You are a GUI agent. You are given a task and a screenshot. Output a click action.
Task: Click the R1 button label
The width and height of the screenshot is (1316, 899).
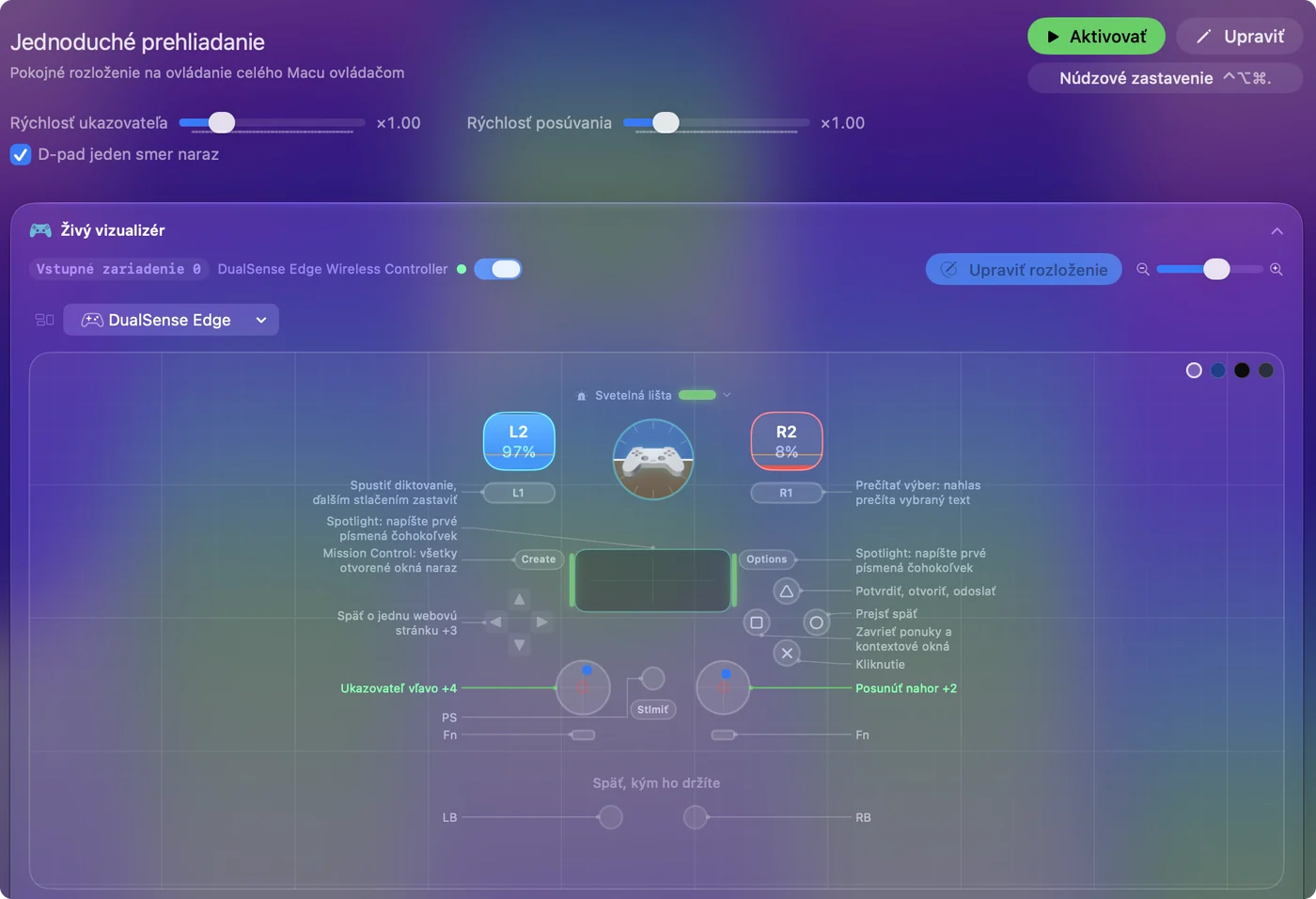(787, 493)
